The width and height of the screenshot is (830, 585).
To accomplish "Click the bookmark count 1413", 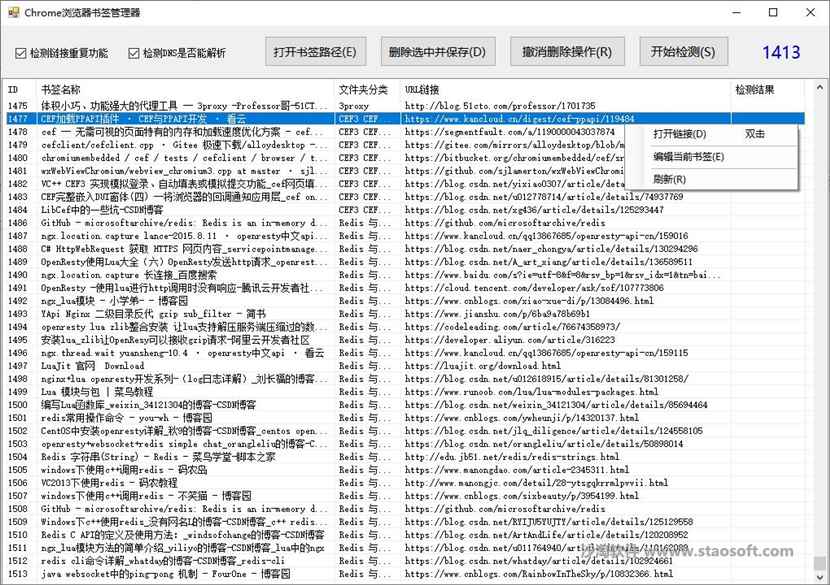I will coord(781,52).
